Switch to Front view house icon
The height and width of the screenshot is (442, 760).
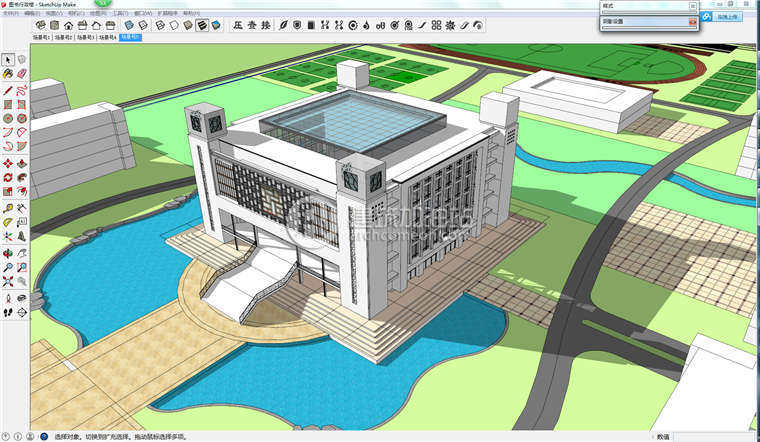pyautogui.click(x=69, y=25)
